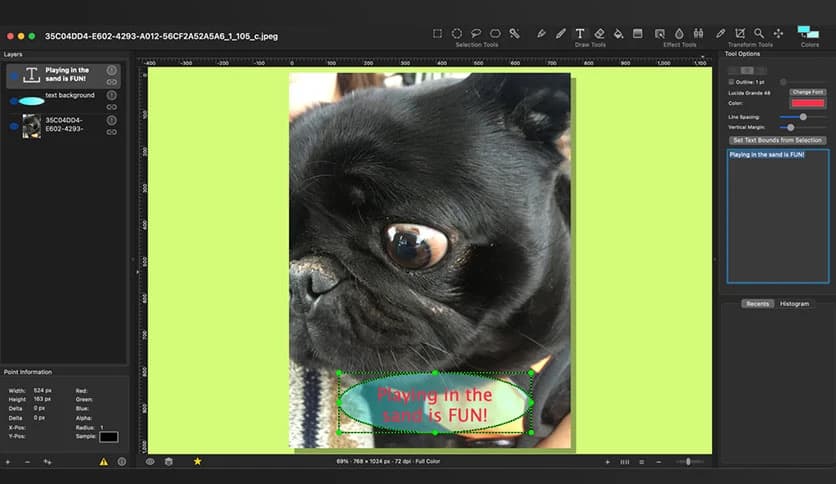Open layer options for the photo layer
Screen dimensions: 836x484
(112, 119)
